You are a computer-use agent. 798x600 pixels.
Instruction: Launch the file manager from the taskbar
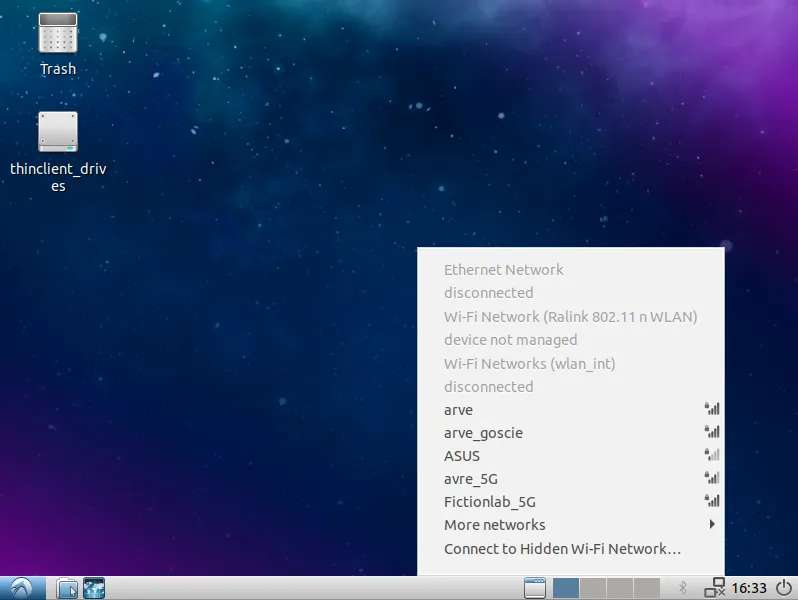coord(67,588)
